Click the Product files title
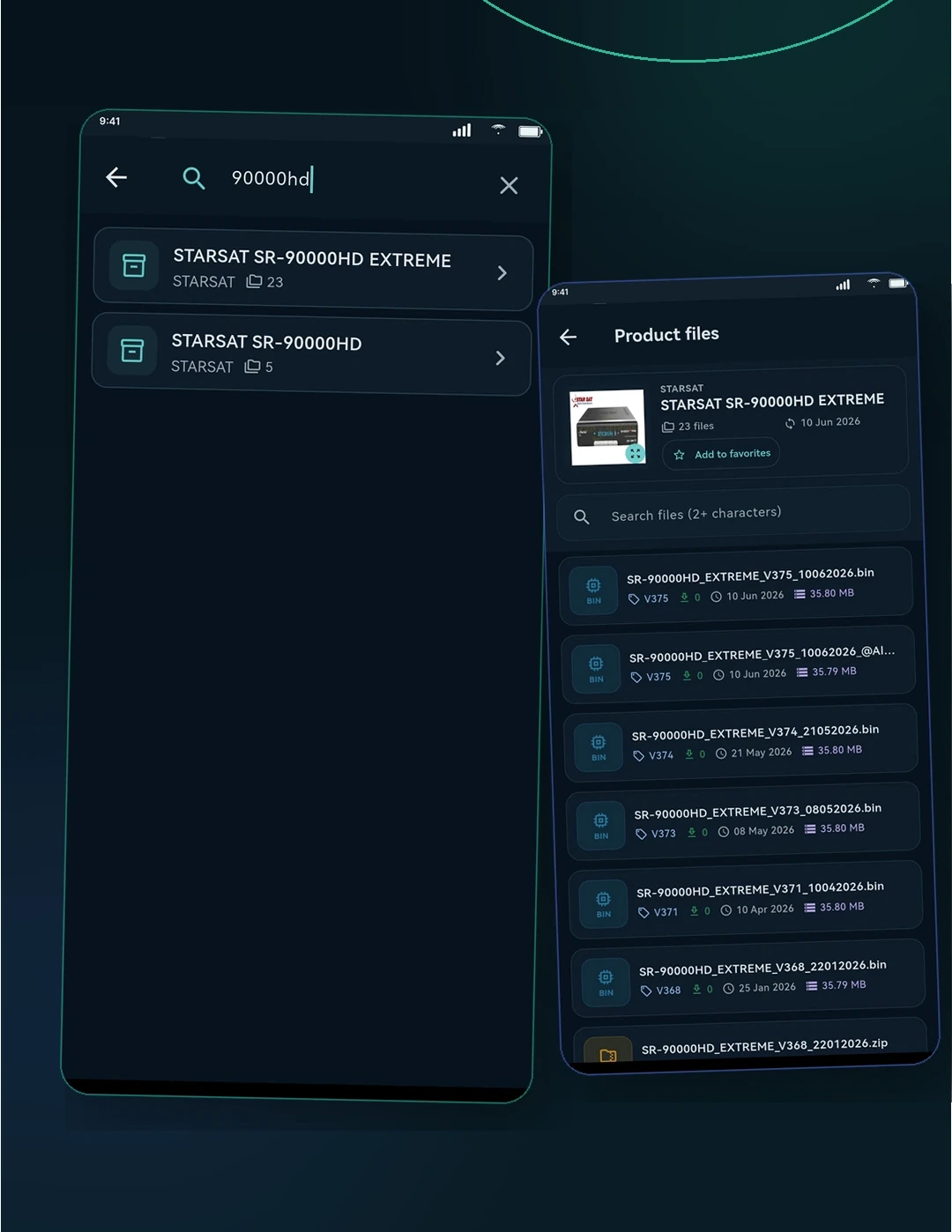The width and height of the screenshot is (952, 1232). (x=666, y=335)
